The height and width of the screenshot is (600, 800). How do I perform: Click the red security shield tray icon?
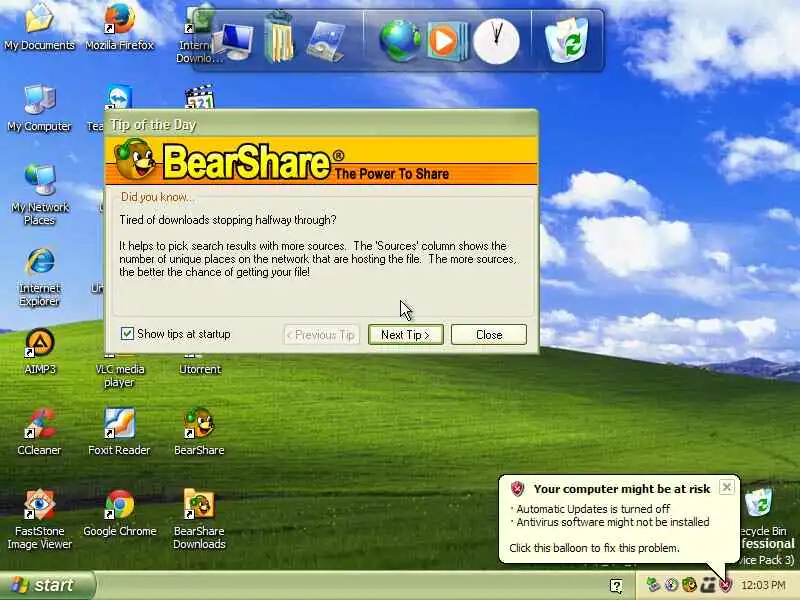tap(725, 585)
